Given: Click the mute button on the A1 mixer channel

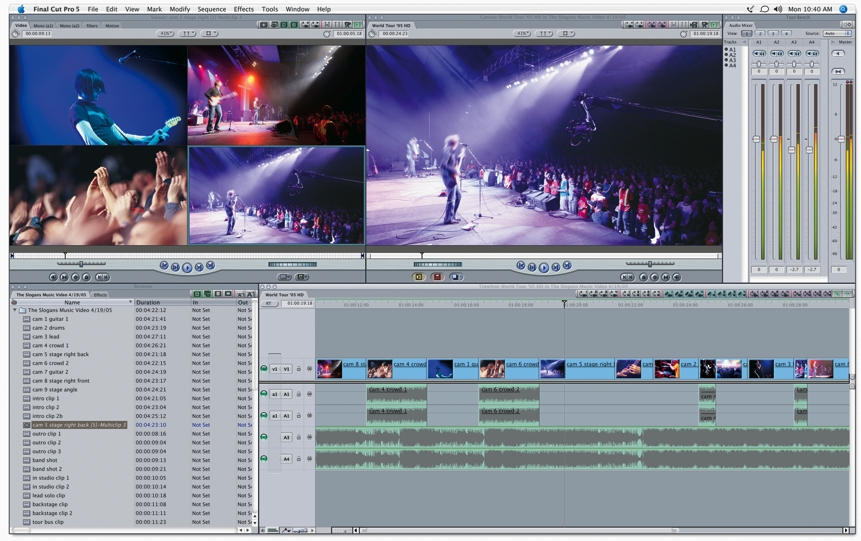Looking at the screenshot, I should coord(759,53).
